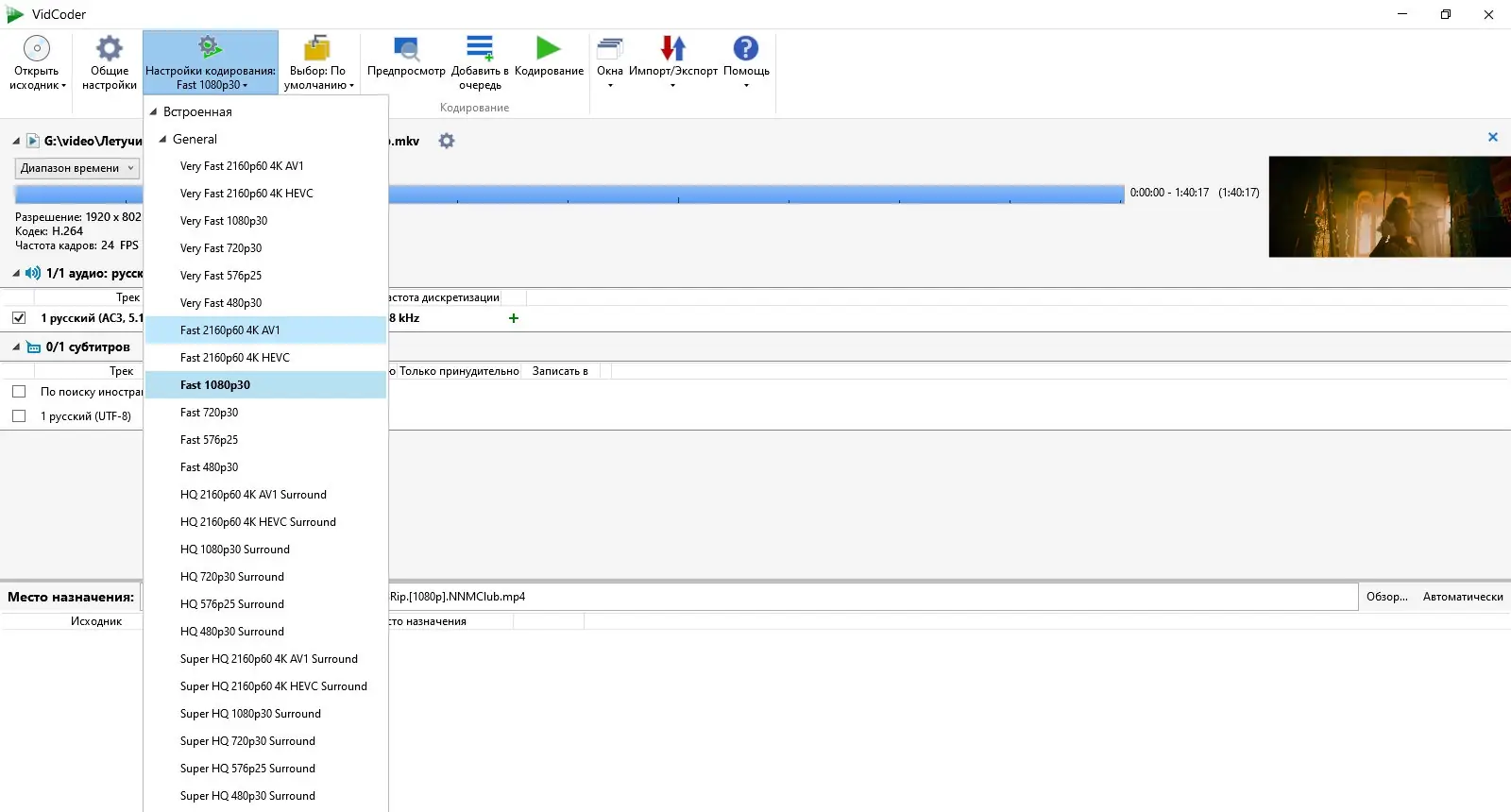The height and width of the screenshot is (812, 1511).
Task: Enable the По поиску иностранного subtitle checkbox
Action: coord(19,391)
